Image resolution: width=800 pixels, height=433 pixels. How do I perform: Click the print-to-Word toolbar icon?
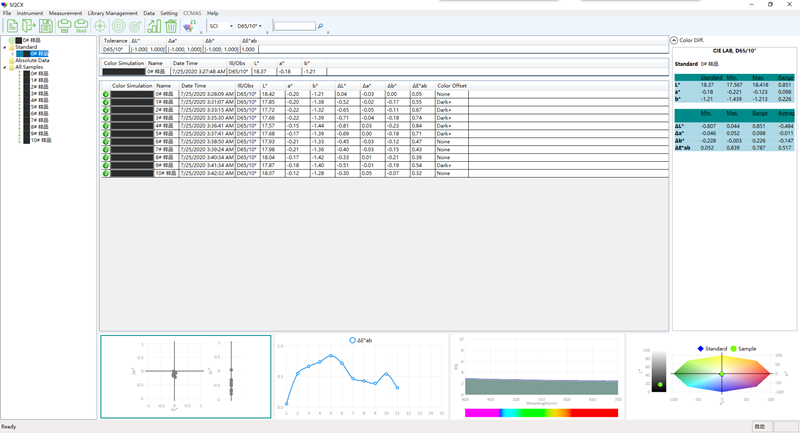coord(82,26)
